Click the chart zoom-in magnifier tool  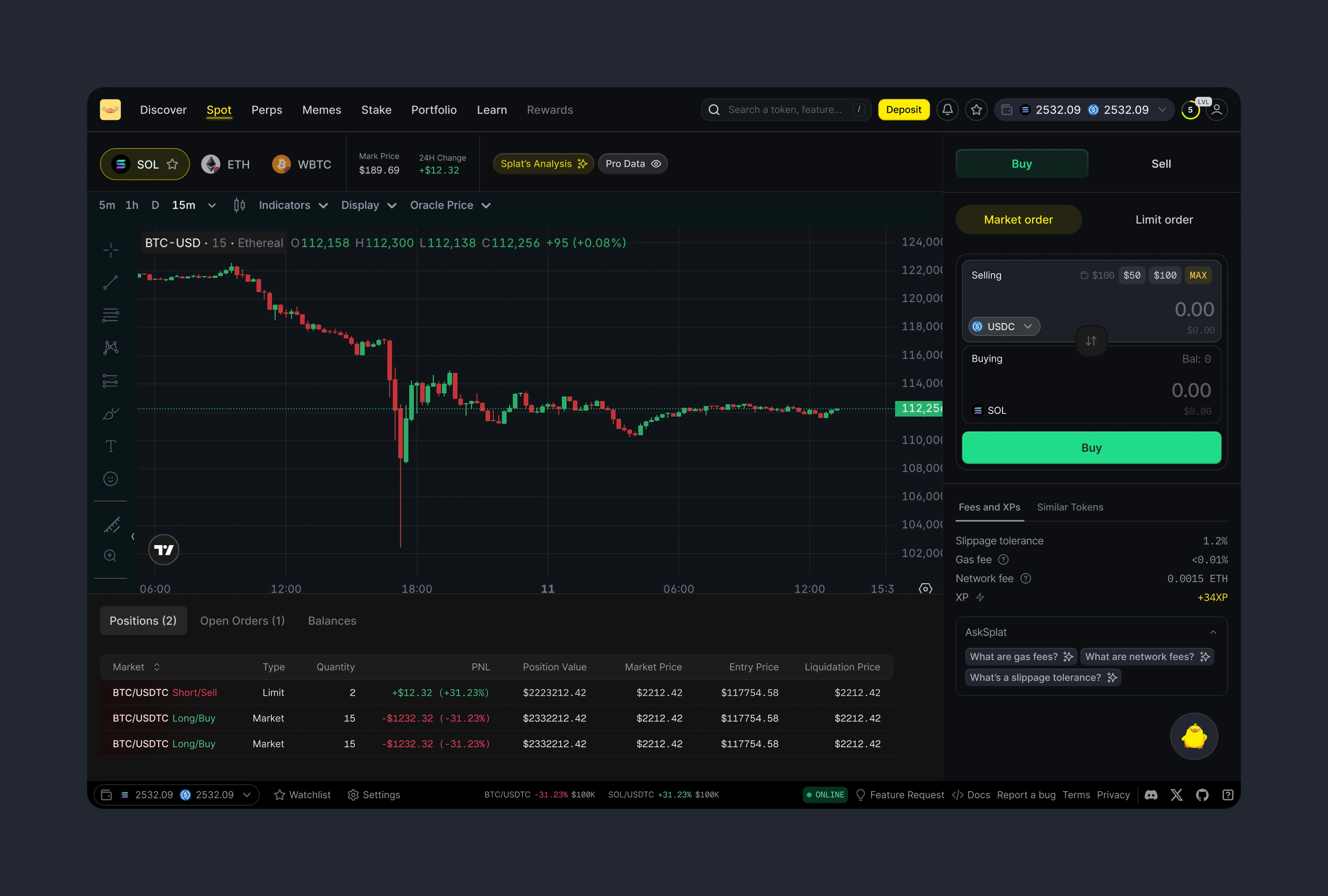pos(110,556)
